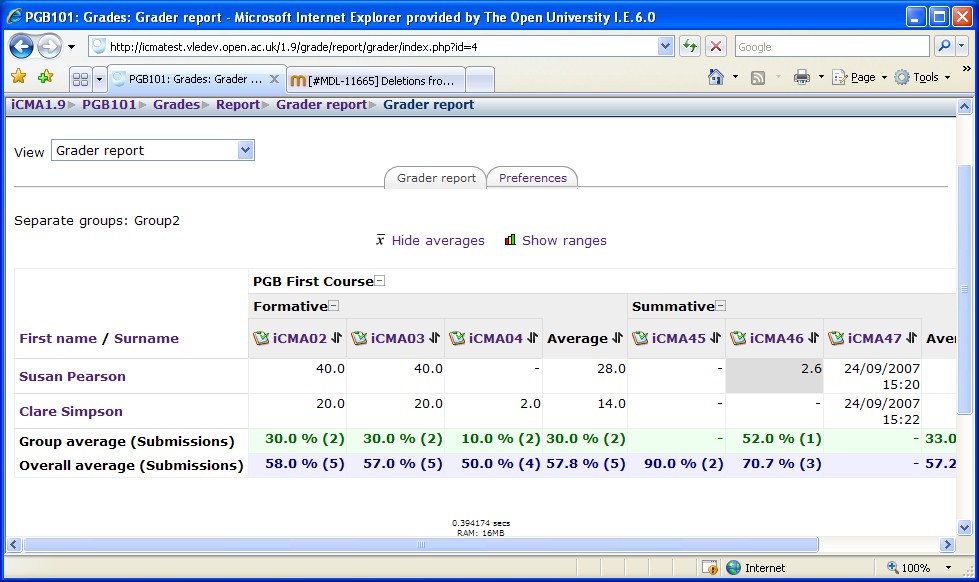Collapse the PGB First Course category
The height and width of the screenshot is (582, 979).
coord(380,281)
